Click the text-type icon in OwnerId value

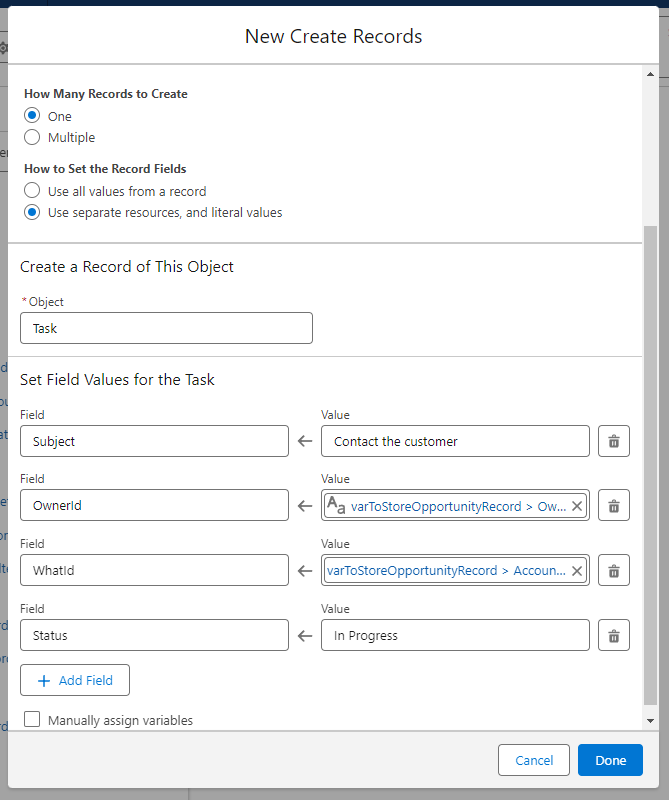pyautogui.click(x=337, y=506)
